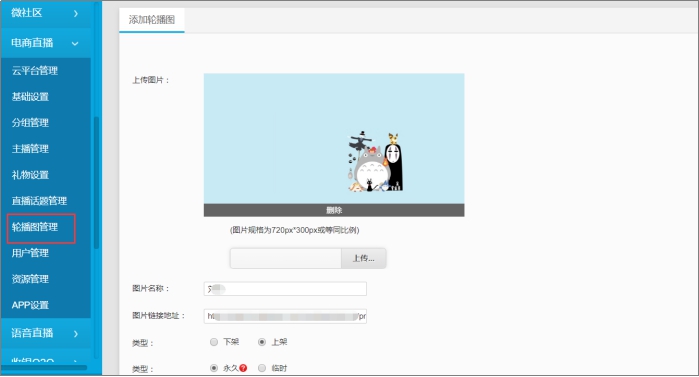Open 轮播图管理 in sidebar

pos(35,227)
